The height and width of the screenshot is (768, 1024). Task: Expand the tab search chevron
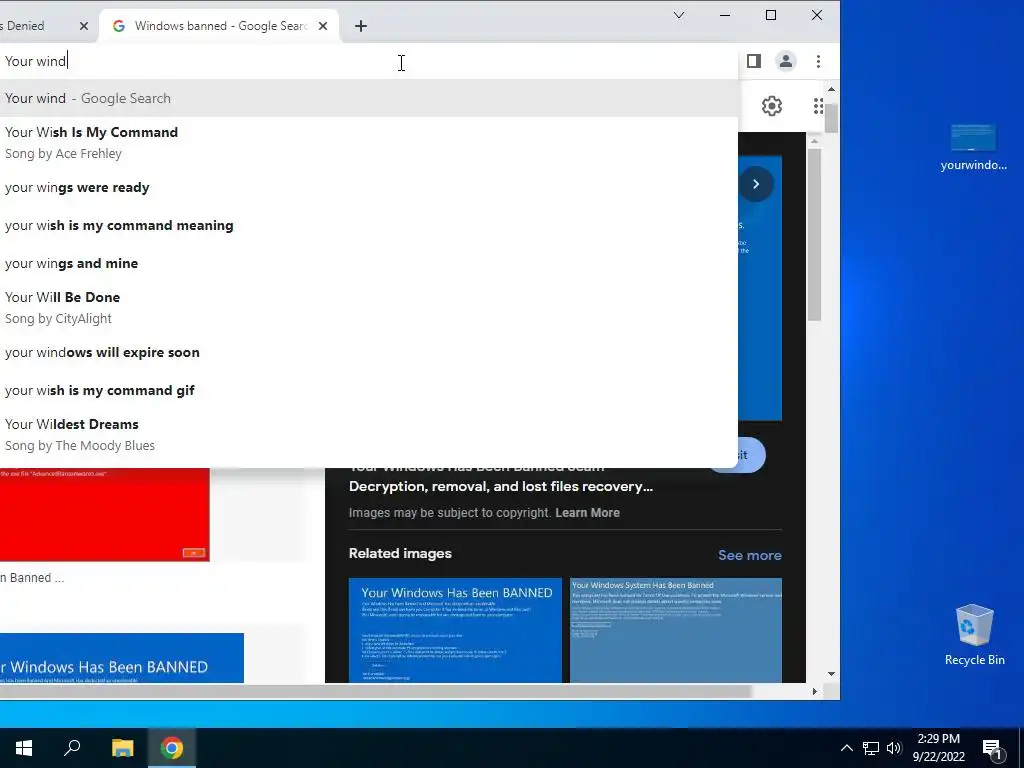point(679,15)
